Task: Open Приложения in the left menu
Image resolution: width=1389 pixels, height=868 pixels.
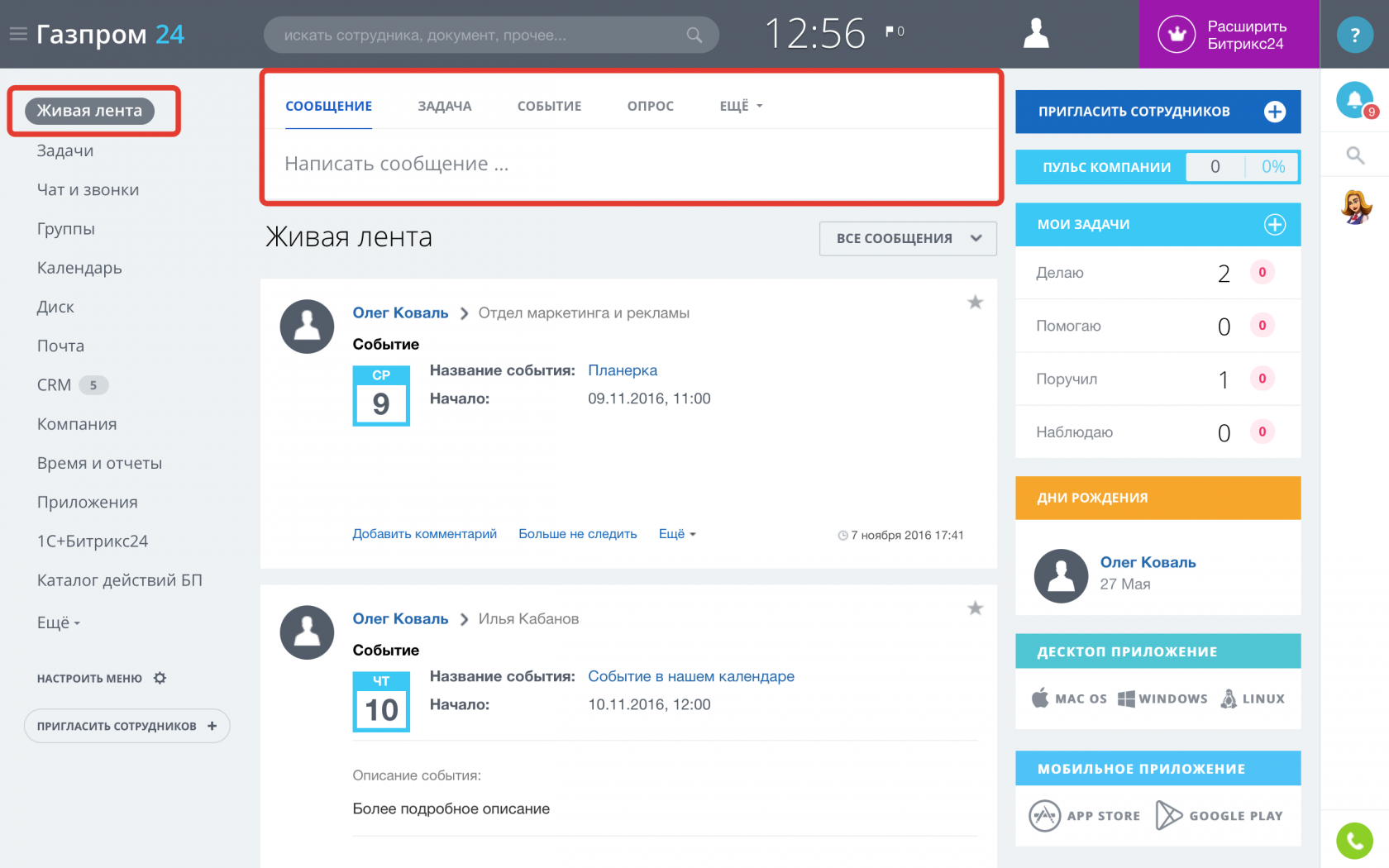Action: [87, 502]
